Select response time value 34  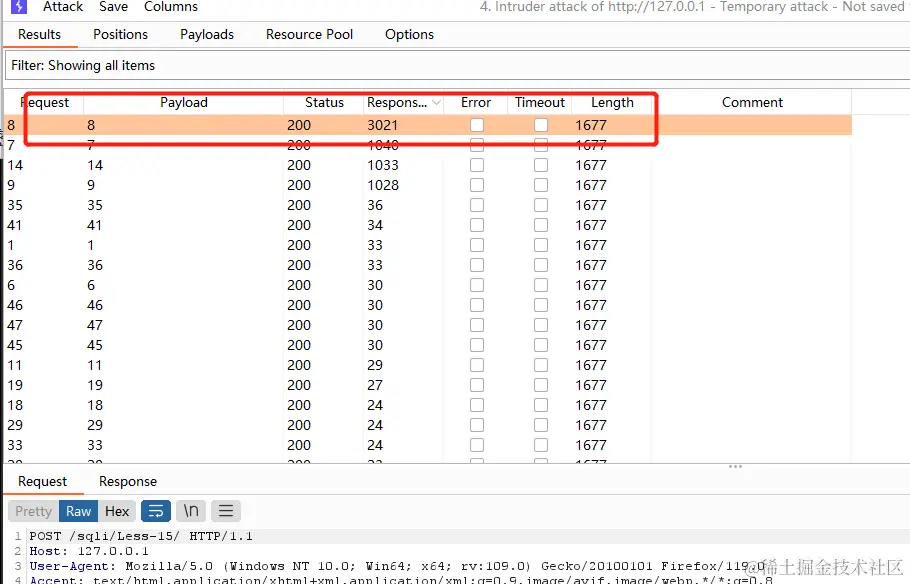(x=375, y=225)
